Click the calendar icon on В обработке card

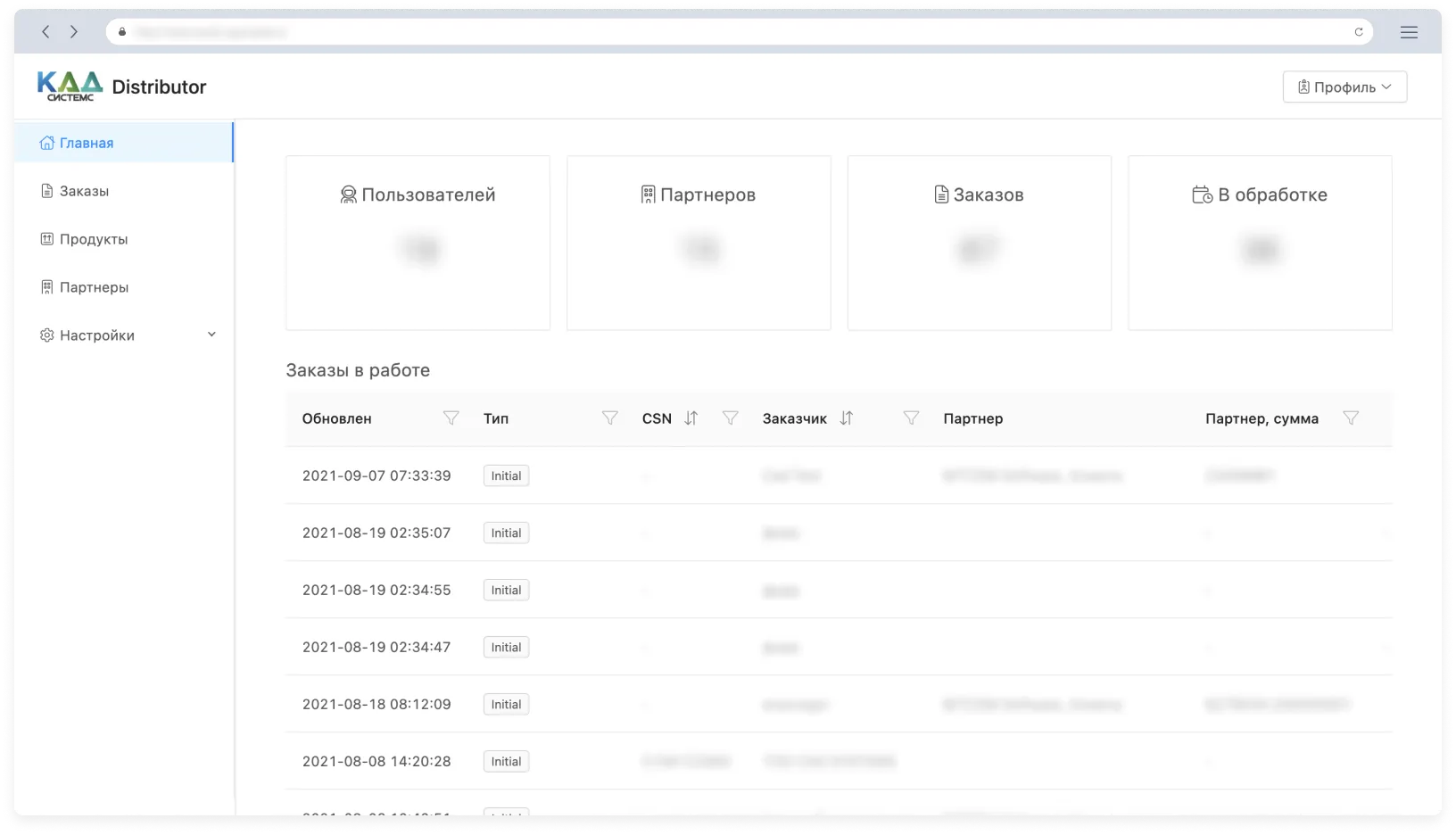coord(1202,194)
